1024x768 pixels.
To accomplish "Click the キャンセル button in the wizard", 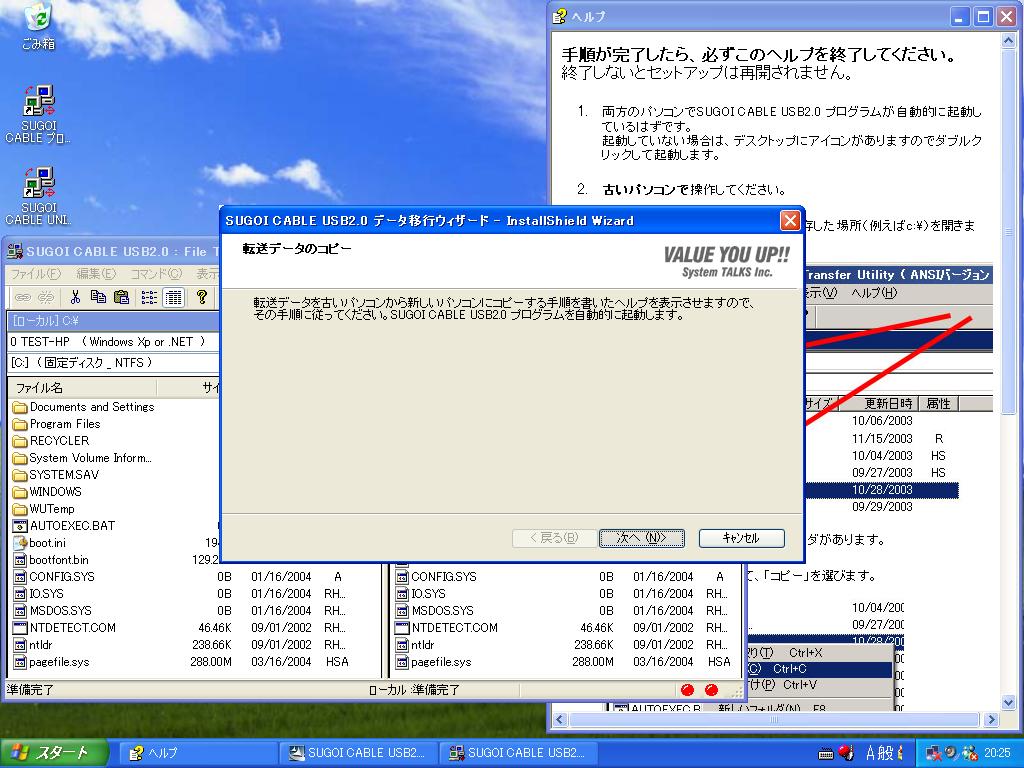I will tap(741, 538).
